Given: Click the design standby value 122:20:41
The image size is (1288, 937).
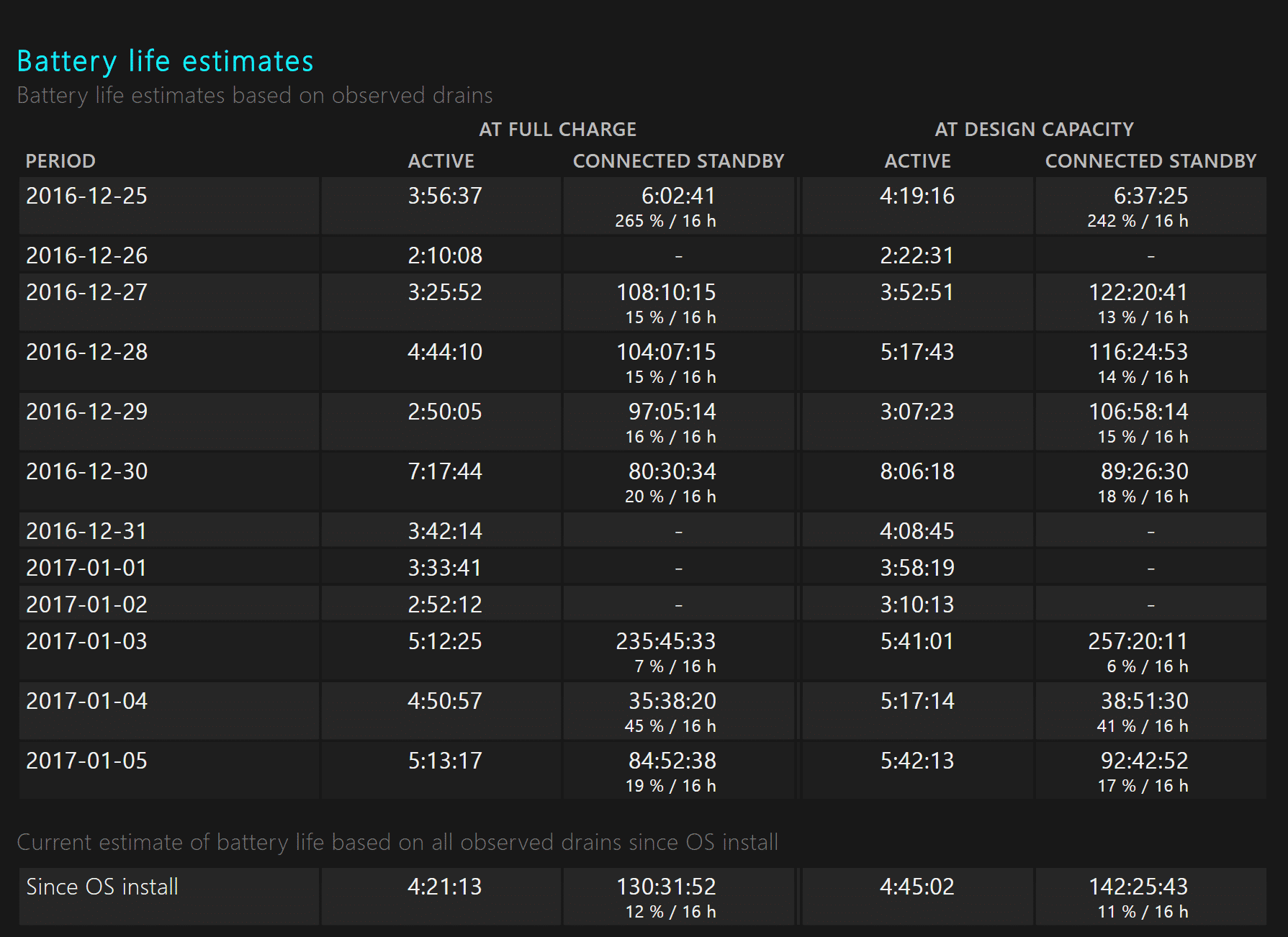Looking at the screenshot, I should click(x=1138, y=292).
